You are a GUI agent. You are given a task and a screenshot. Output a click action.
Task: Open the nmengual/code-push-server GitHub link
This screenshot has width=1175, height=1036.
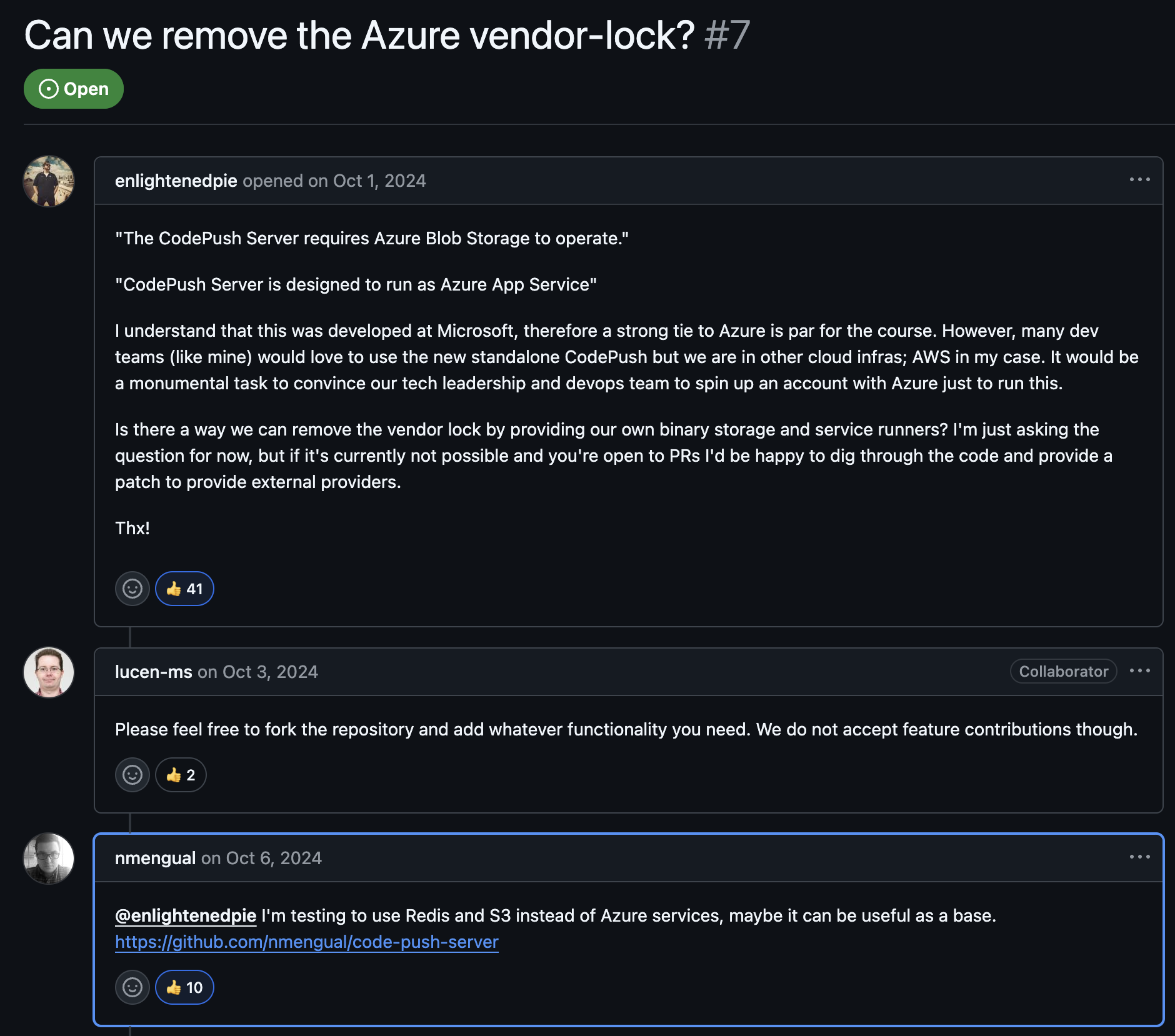click(x=306, y=942)
